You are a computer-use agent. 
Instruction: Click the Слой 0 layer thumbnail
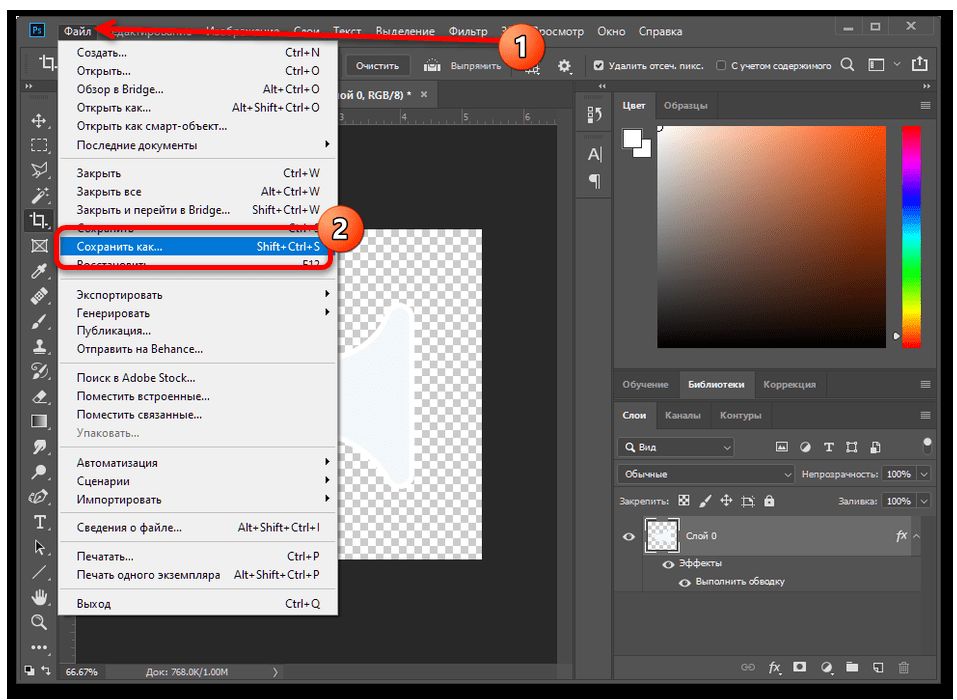pos(662,537)
